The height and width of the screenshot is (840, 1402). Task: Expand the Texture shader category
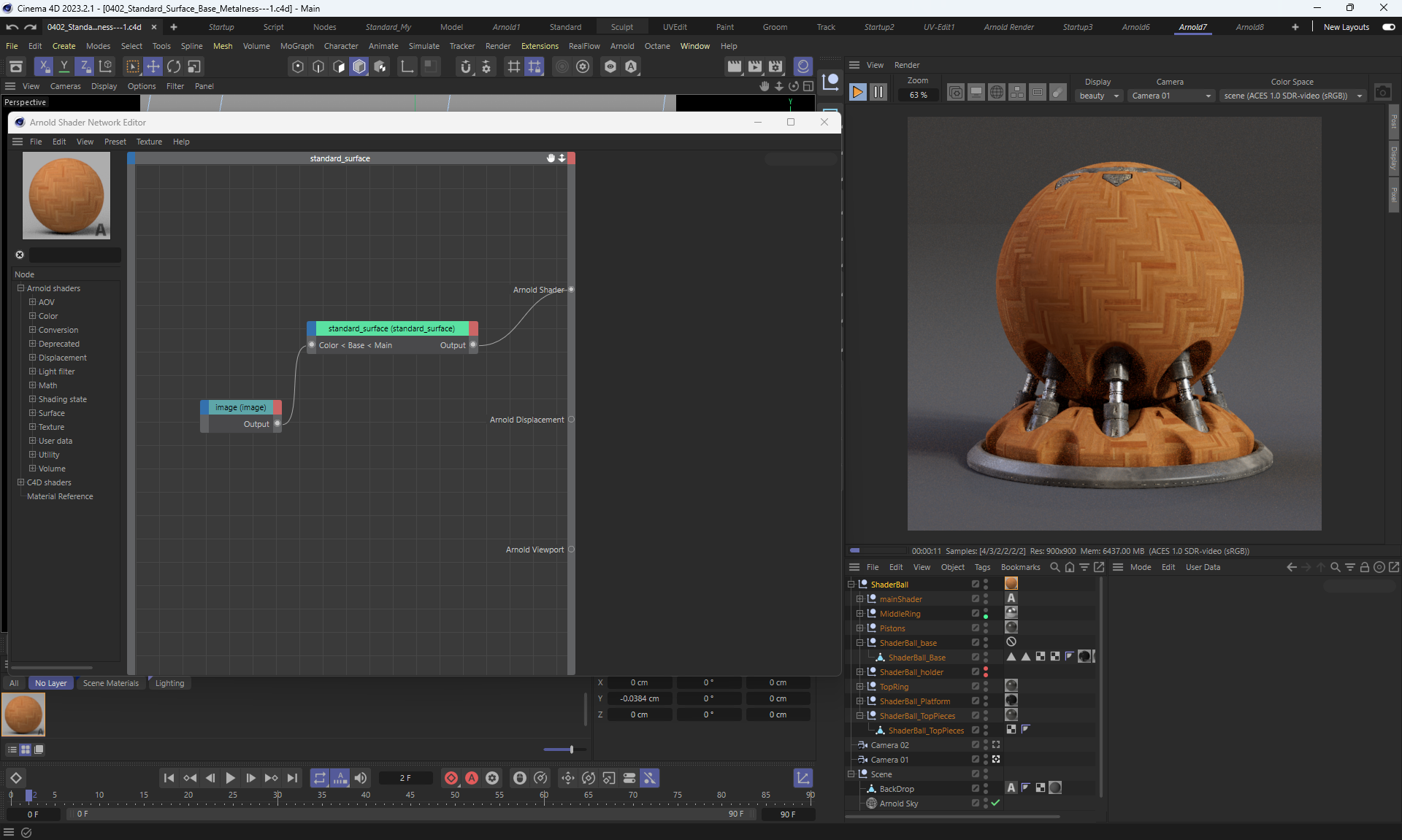32,427
